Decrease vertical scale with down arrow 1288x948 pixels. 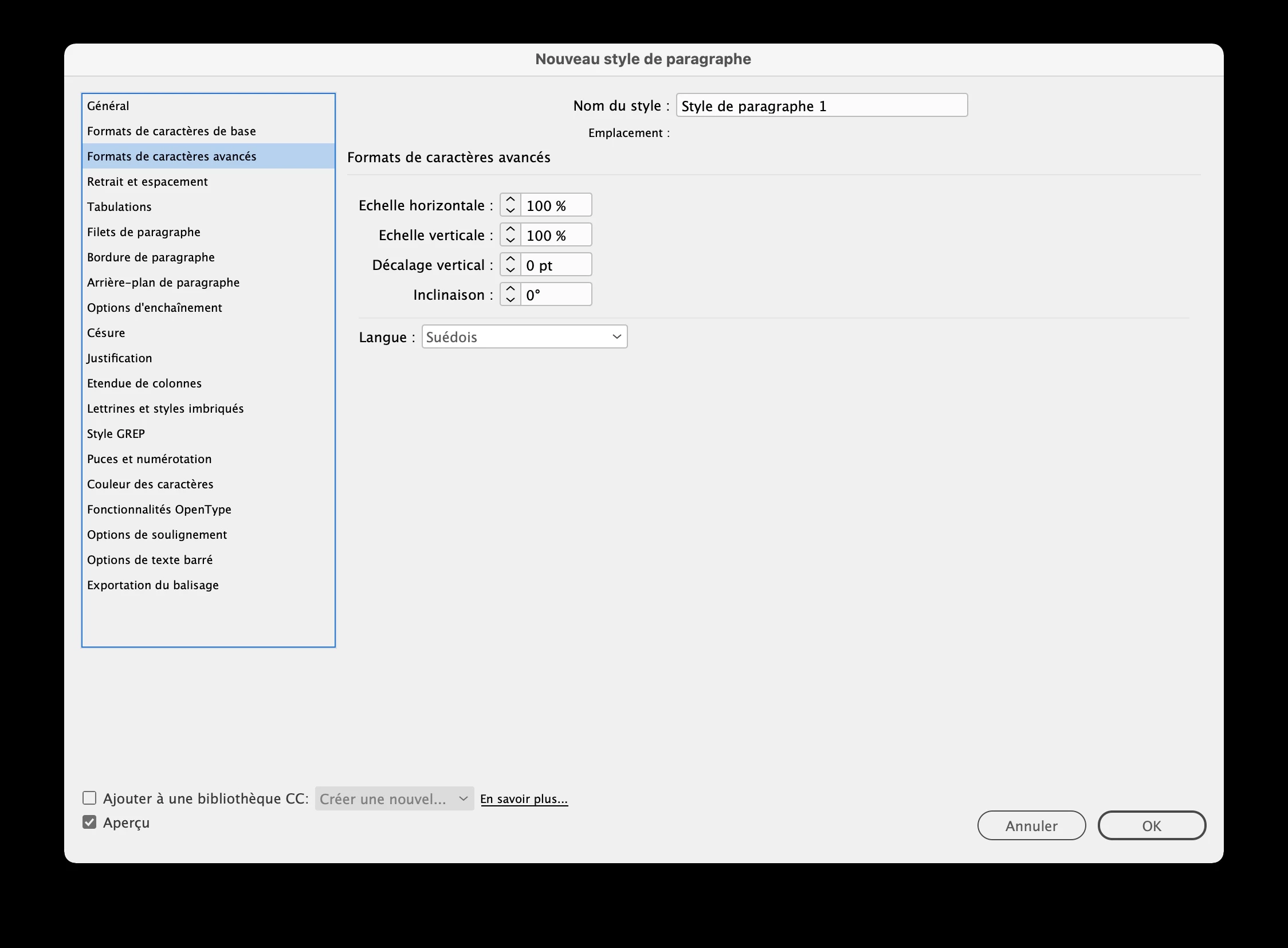(x=510, y=241)
